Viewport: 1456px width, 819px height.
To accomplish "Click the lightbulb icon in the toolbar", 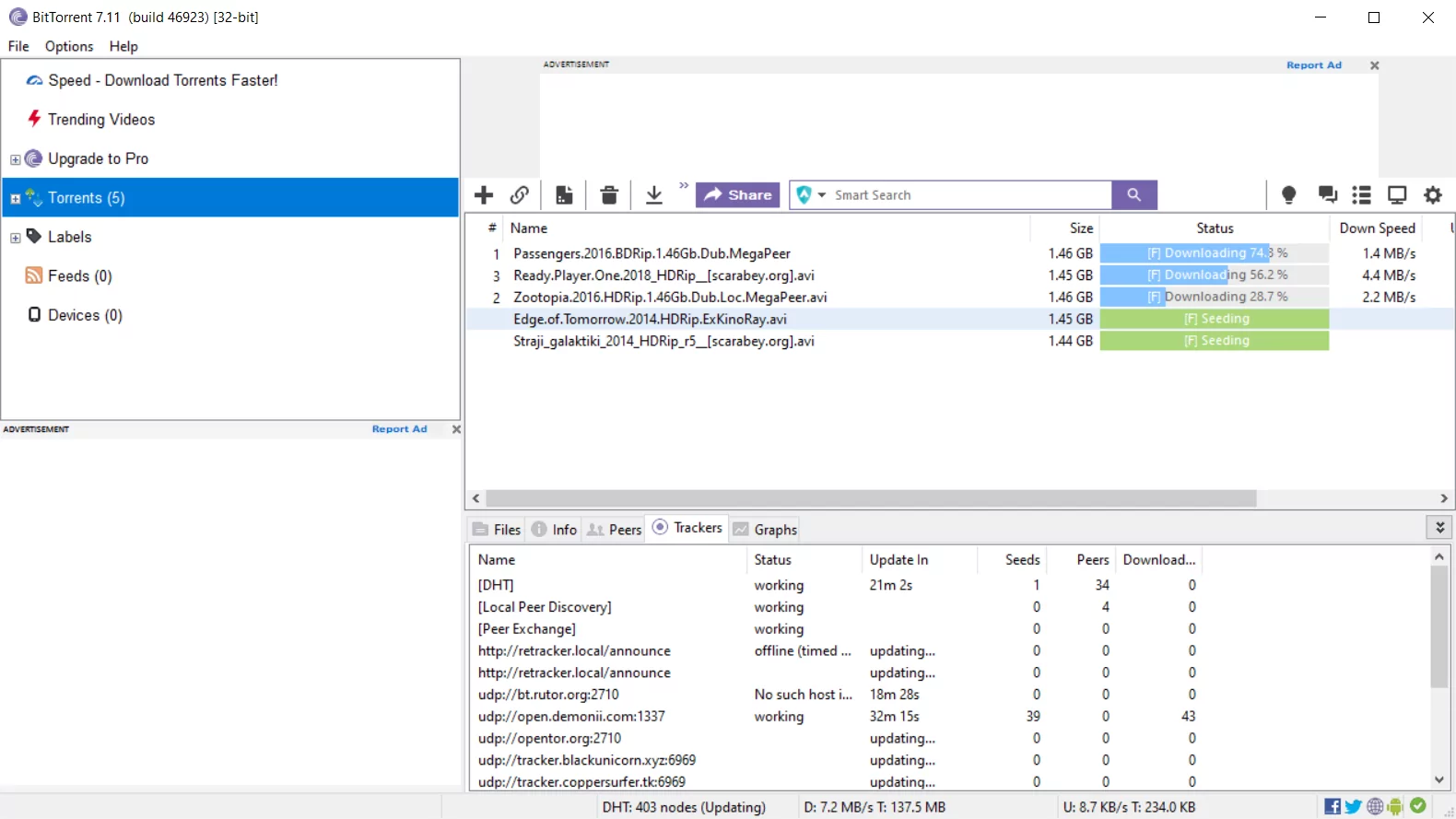I will 1289,195.
